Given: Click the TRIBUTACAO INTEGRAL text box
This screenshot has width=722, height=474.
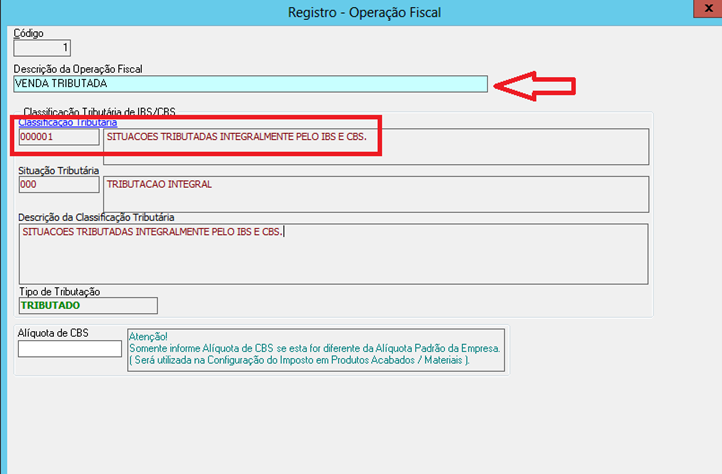Looking at the screenshot, I should click(375, 194).
